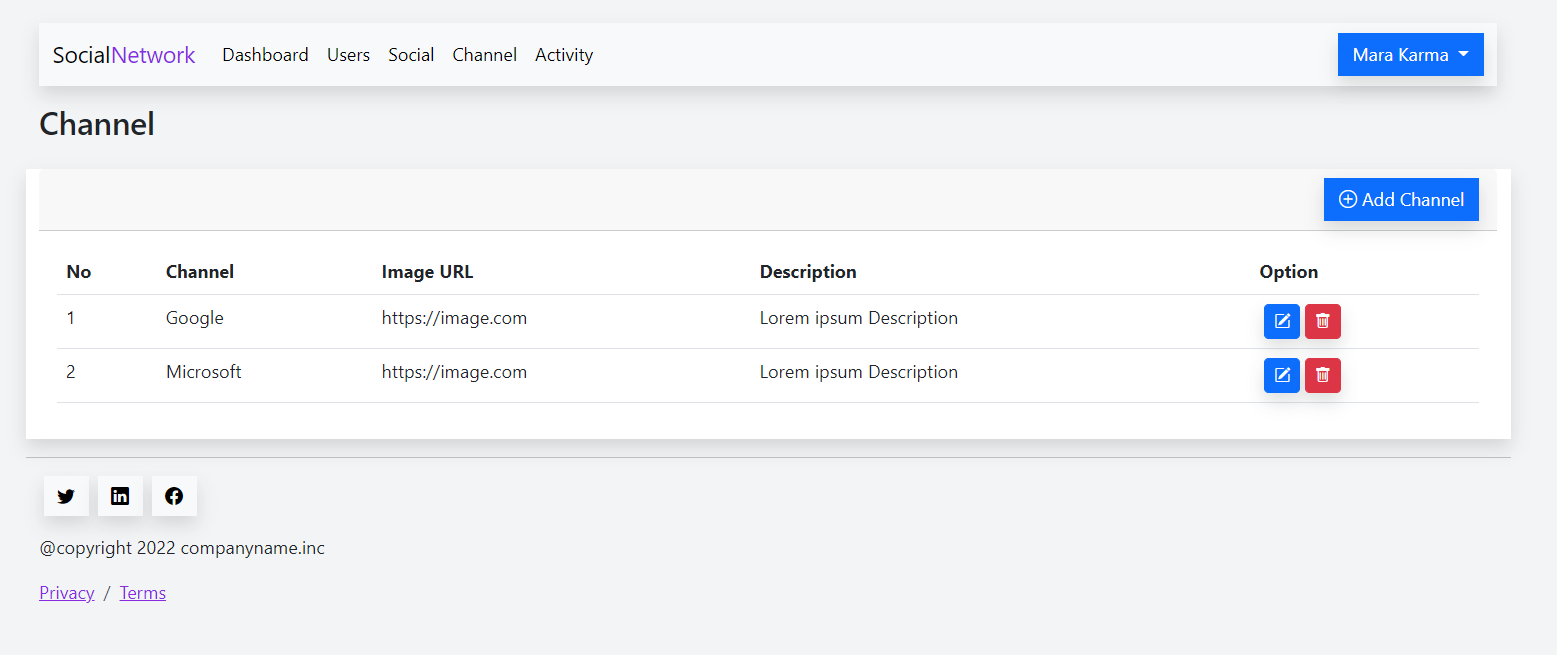Edit the Google channel row
1557x655 pixels.
click(x=1281, y=321)
